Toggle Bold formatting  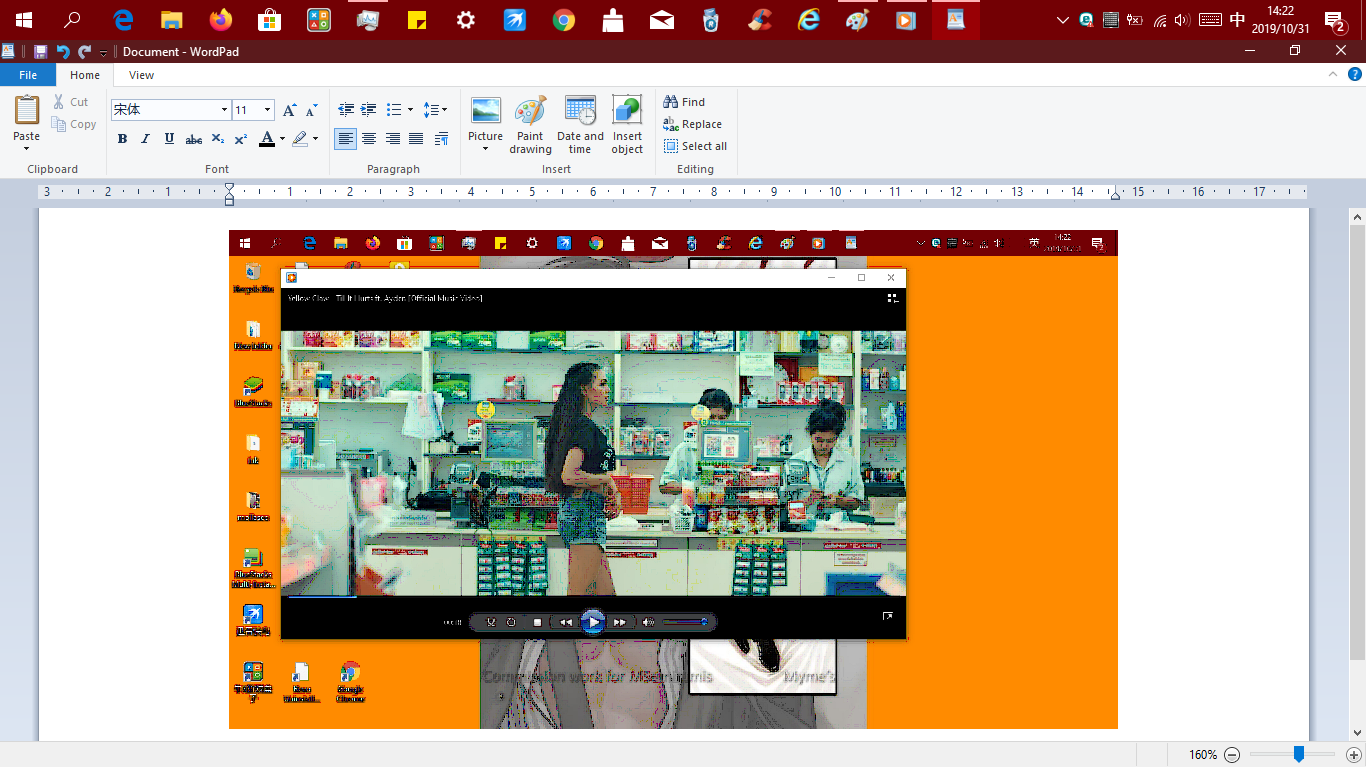[122, 139]
